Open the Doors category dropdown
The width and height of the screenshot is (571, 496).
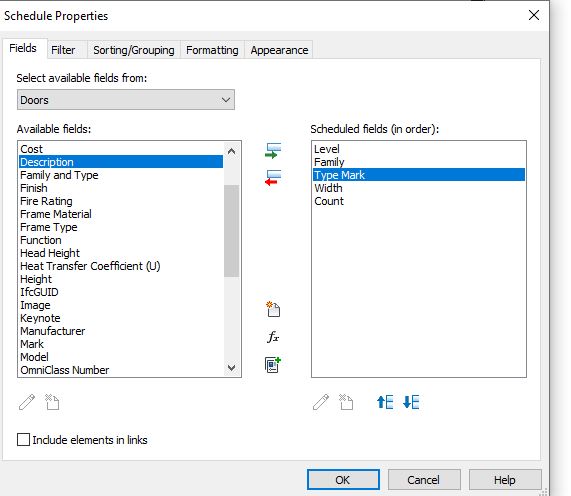(126, 100)
